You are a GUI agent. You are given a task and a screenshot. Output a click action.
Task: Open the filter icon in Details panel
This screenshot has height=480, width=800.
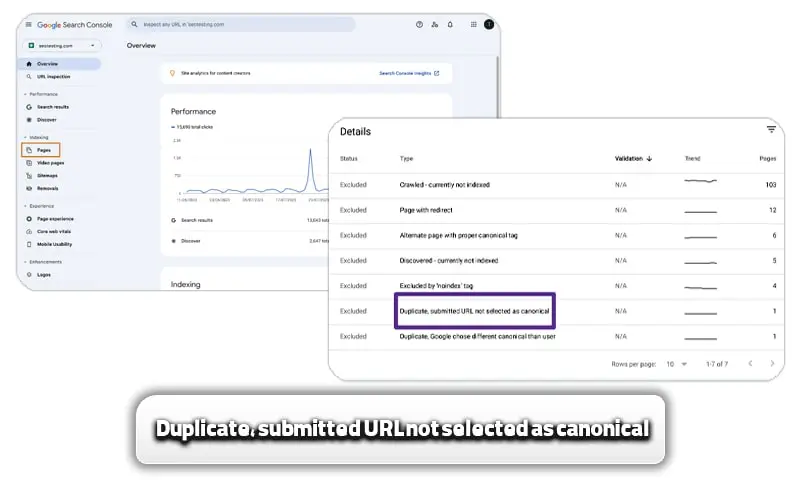click(771, 130)
